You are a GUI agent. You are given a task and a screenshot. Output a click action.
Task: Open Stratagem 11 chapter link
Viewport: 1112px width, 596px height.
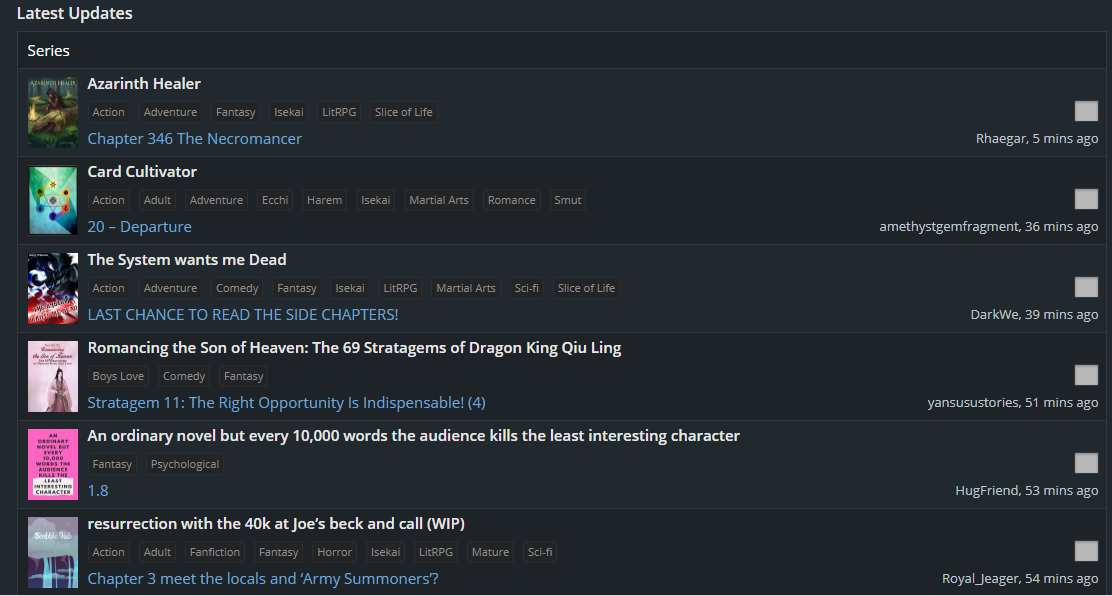286,403
